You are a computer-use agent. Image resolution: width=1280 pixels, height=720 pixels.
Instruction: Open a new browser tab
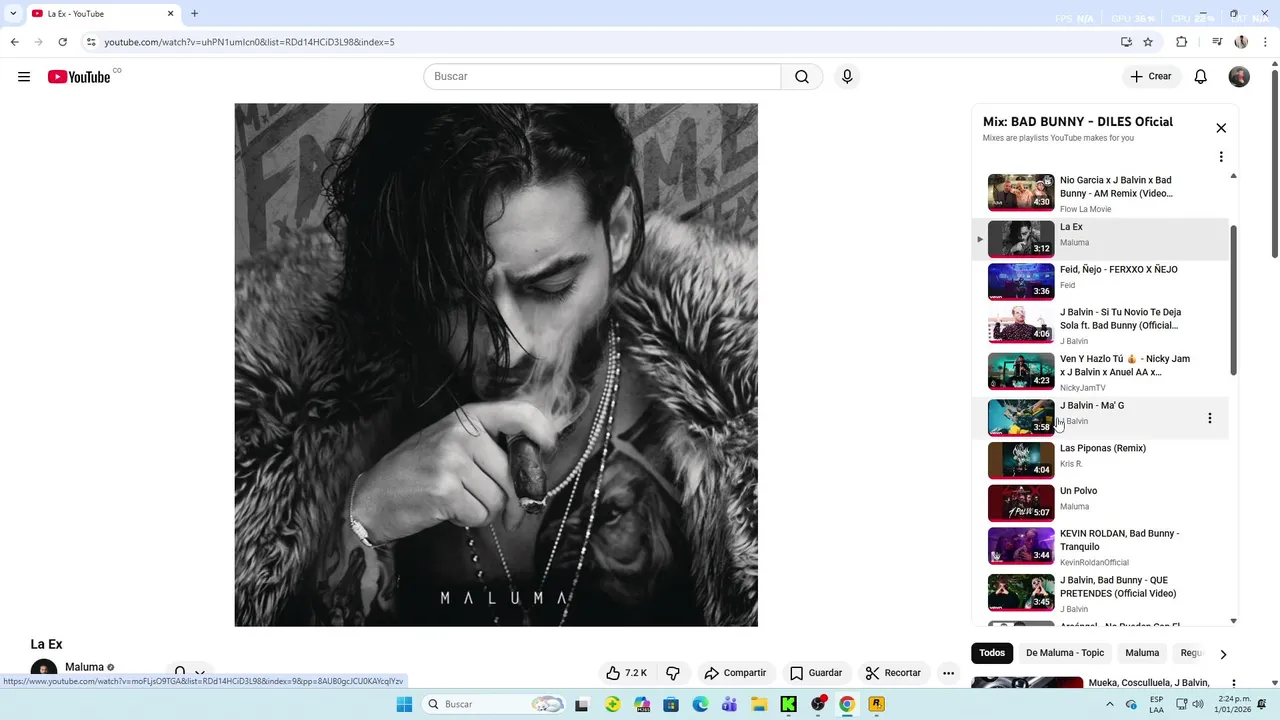[194, 14]
